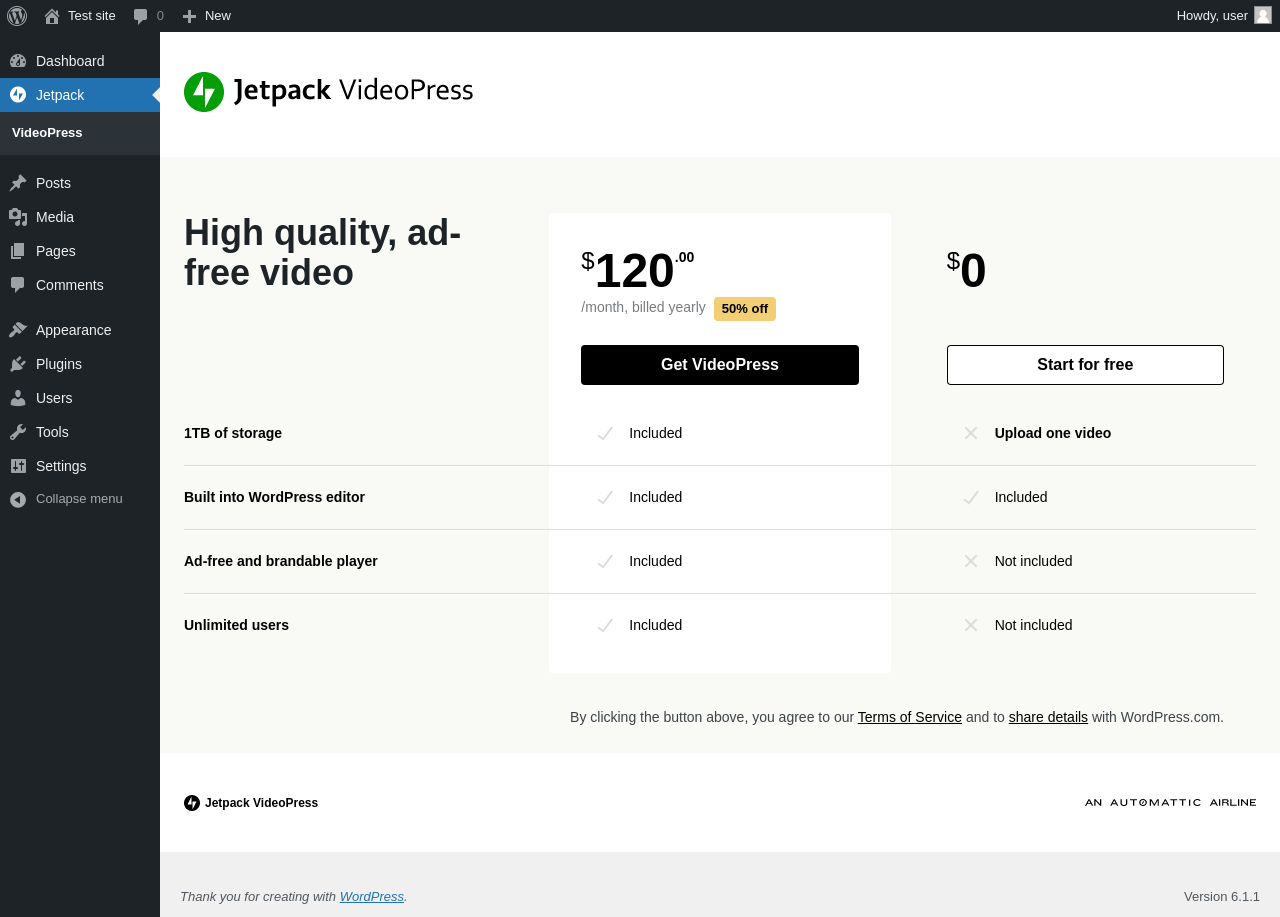Click the Start for free button

(1085, 365)
